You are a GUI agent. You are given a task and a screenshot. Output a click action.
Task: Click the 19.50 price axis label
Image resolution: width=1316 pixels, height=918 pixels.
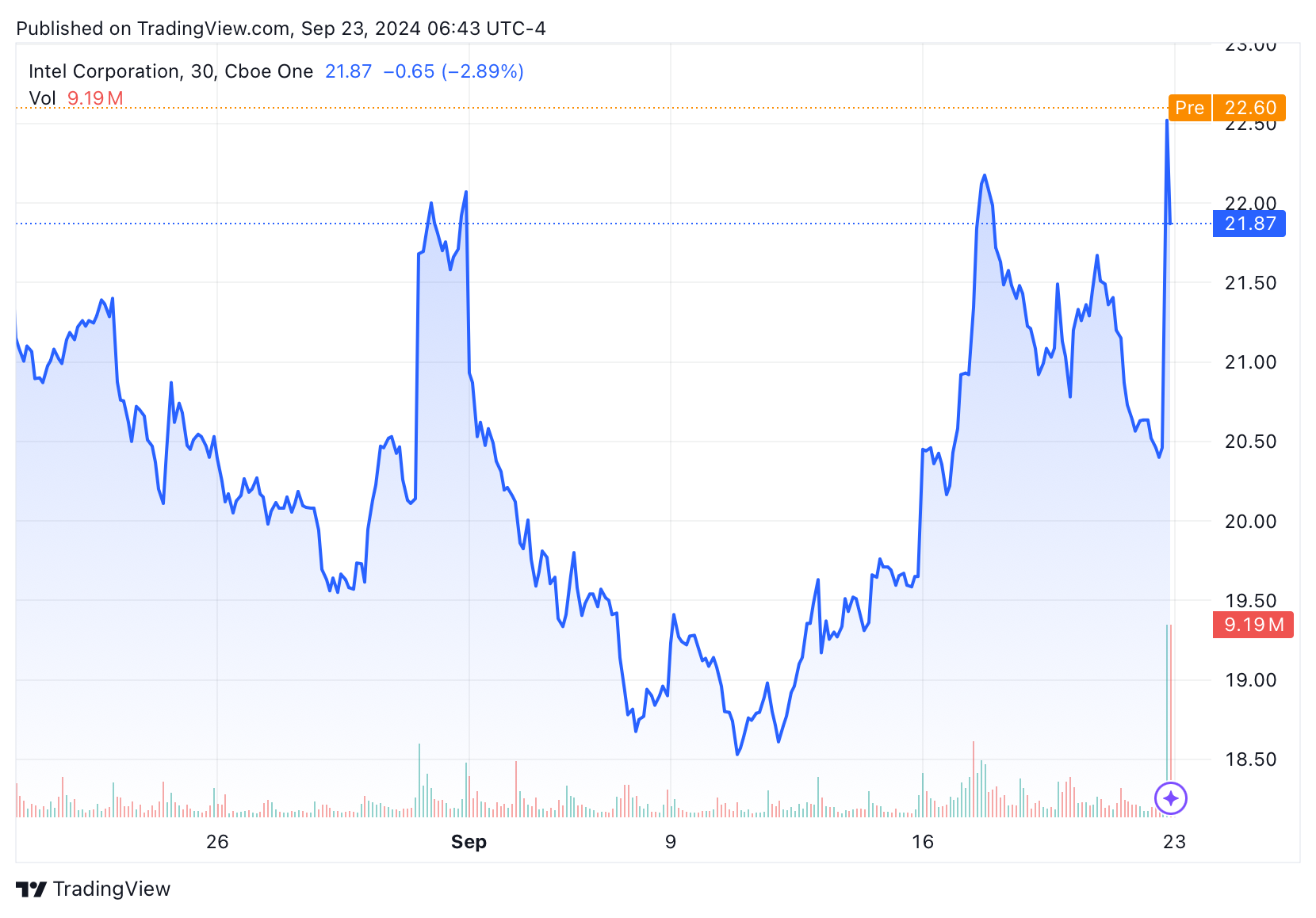[x=1250, y=601]
